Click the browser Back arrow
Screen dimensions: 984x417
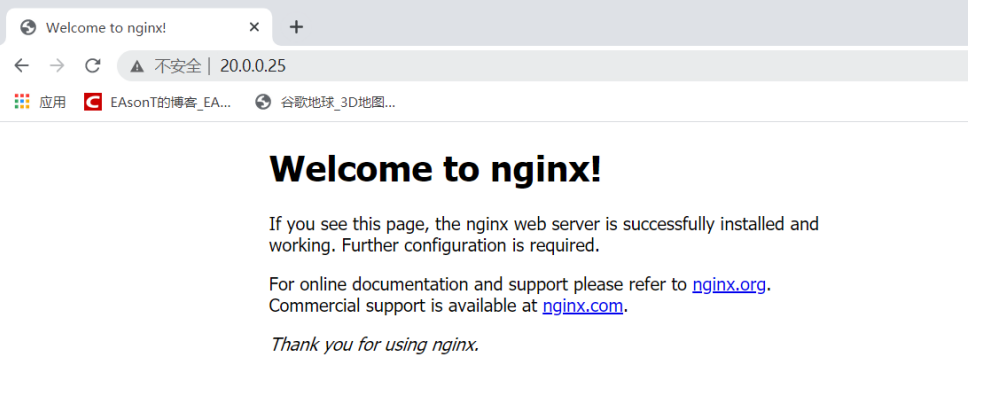coord(22,66)
